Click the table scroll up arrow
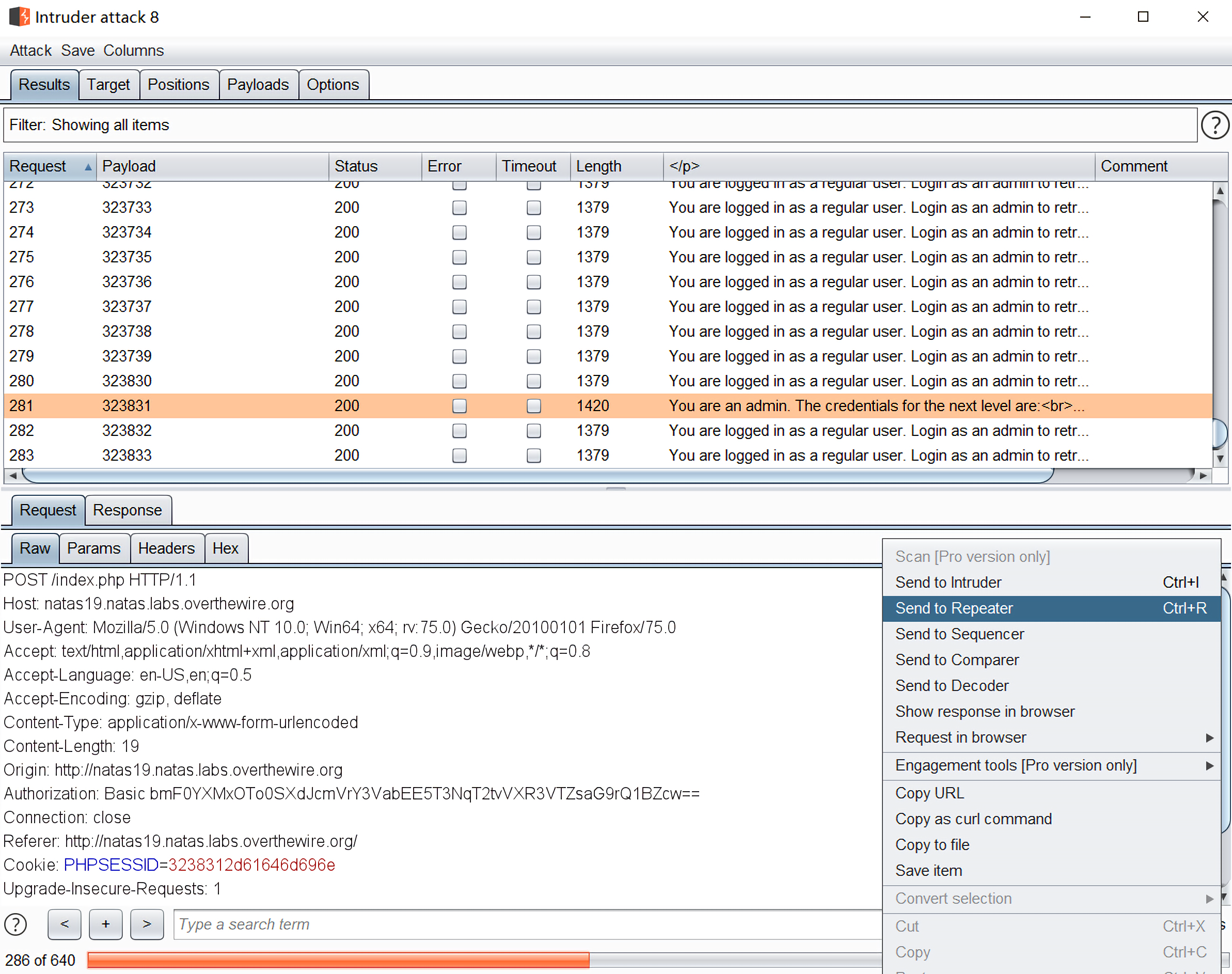The image size is (1232, 974). pos(1220,191)
